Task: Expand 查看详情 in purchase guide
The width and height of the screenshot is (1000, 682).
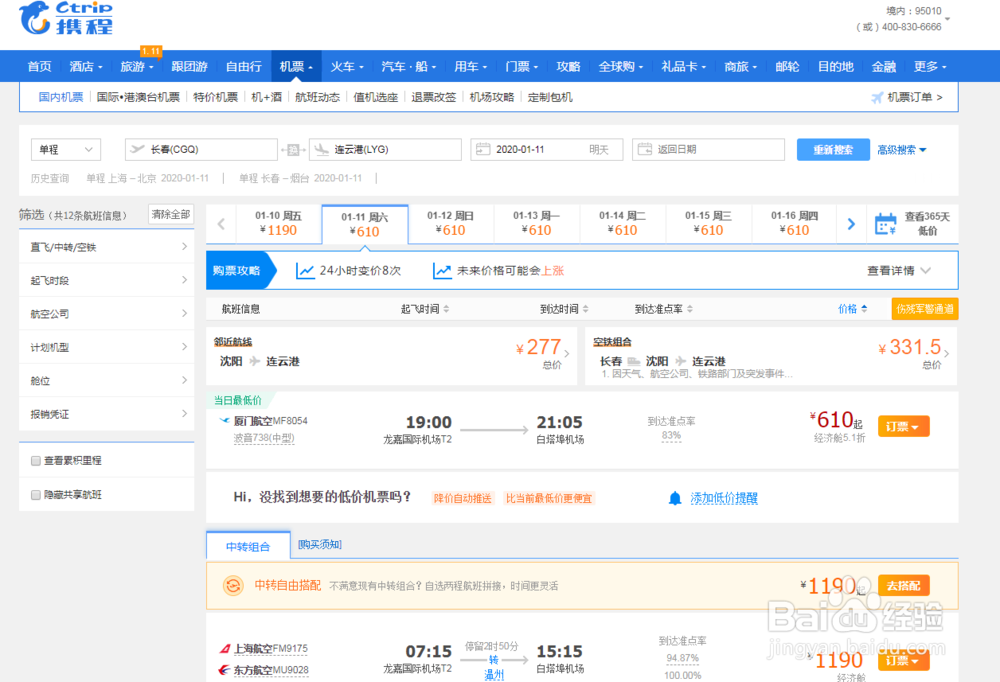Action: [899, 271]
